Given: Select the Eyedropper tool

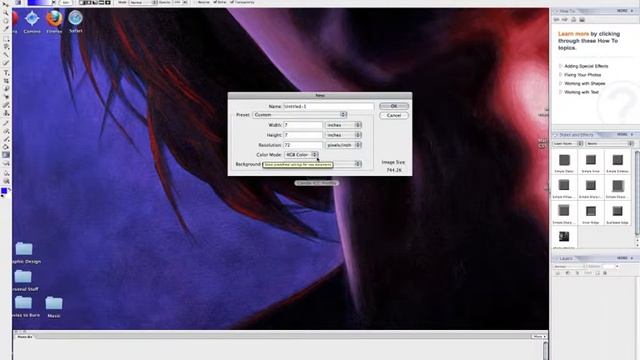Looking at the screenshot, I should 6,29.
